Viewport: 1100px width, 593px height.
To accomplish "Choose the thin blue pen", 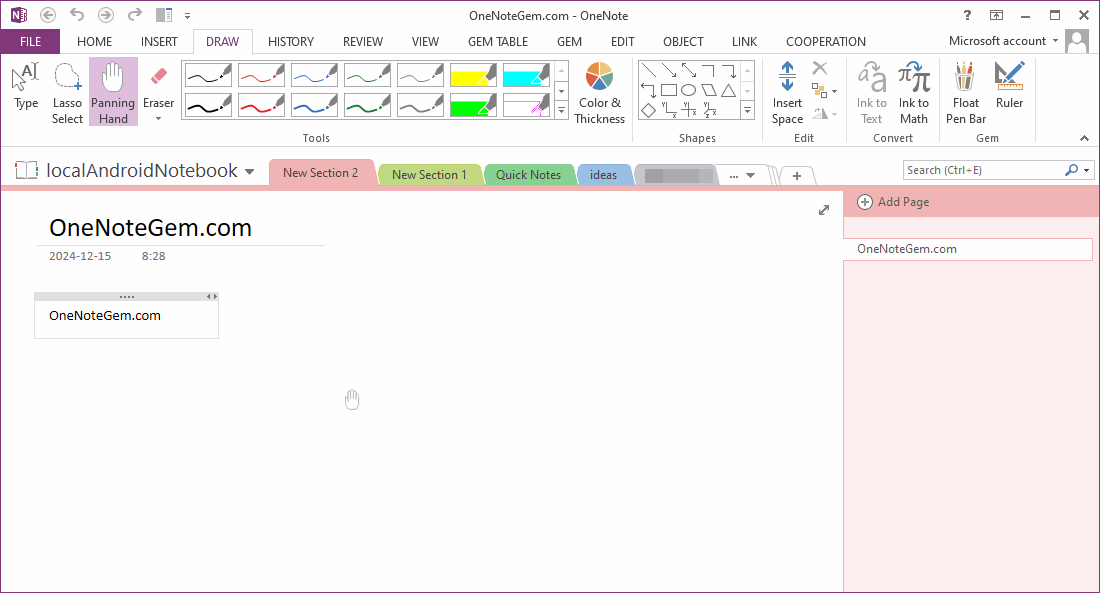I will tap(314, 75).
